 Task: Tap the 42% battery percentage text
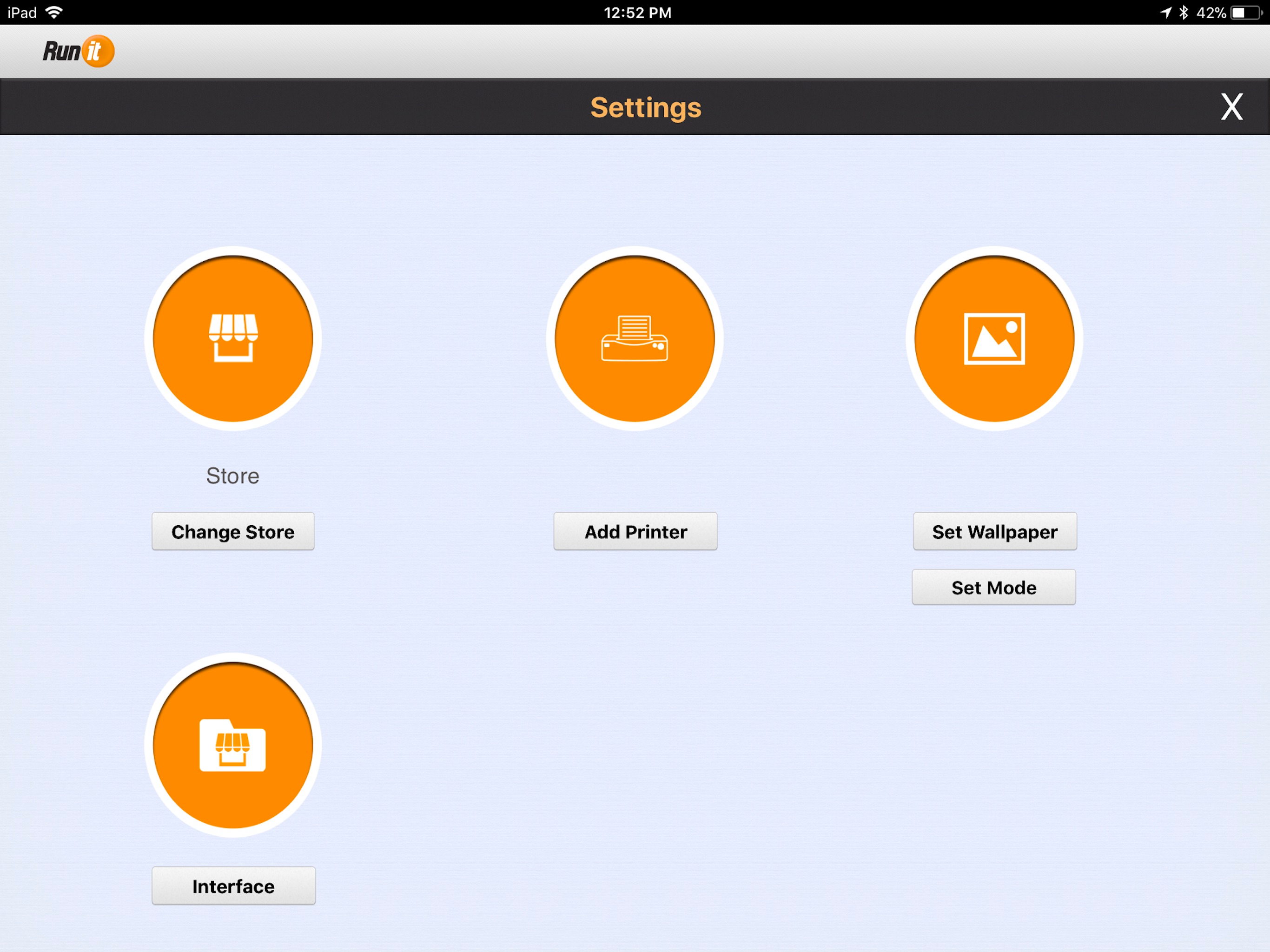click(x=1211, y=13)
